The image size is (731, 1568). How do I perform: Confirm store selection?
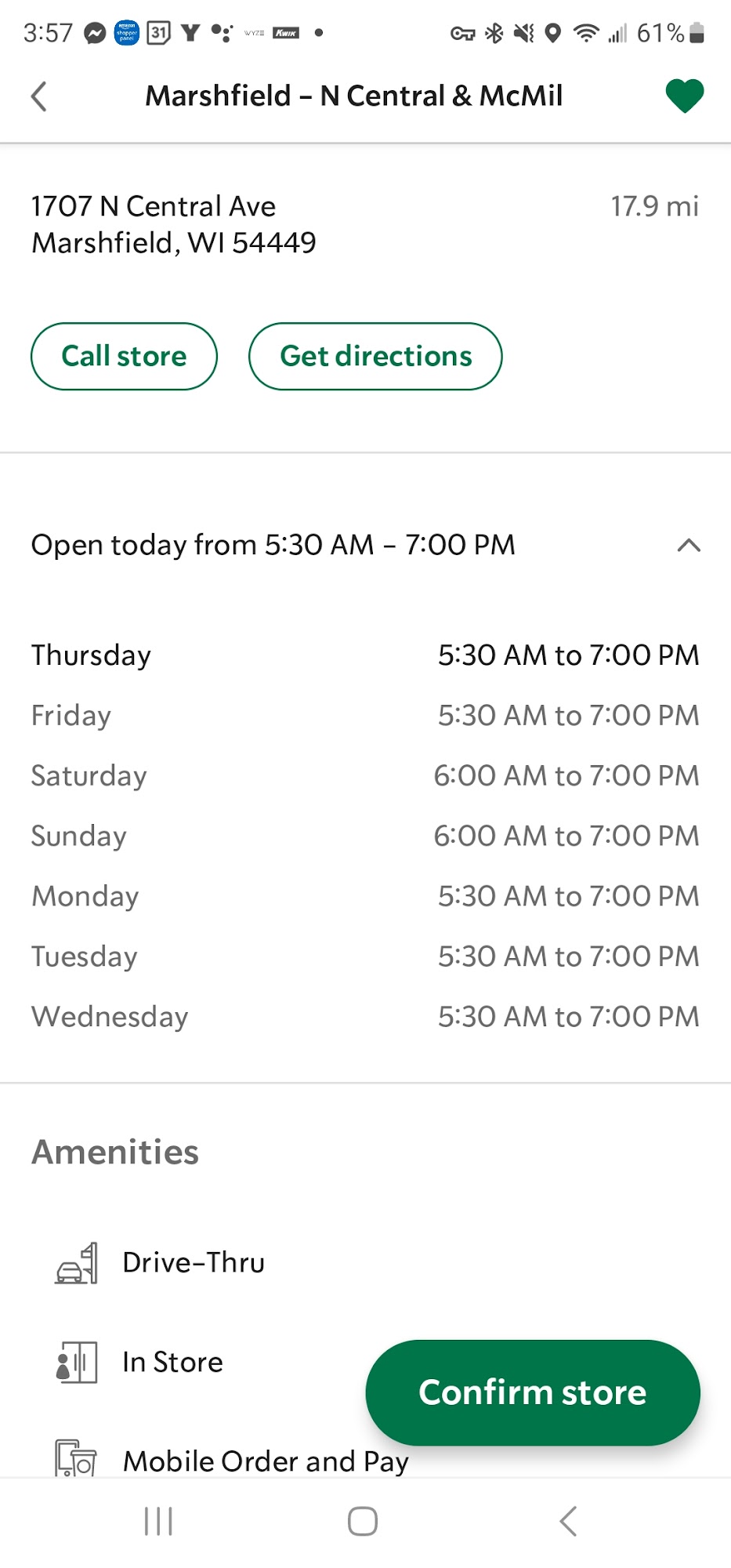[532, 1392]
